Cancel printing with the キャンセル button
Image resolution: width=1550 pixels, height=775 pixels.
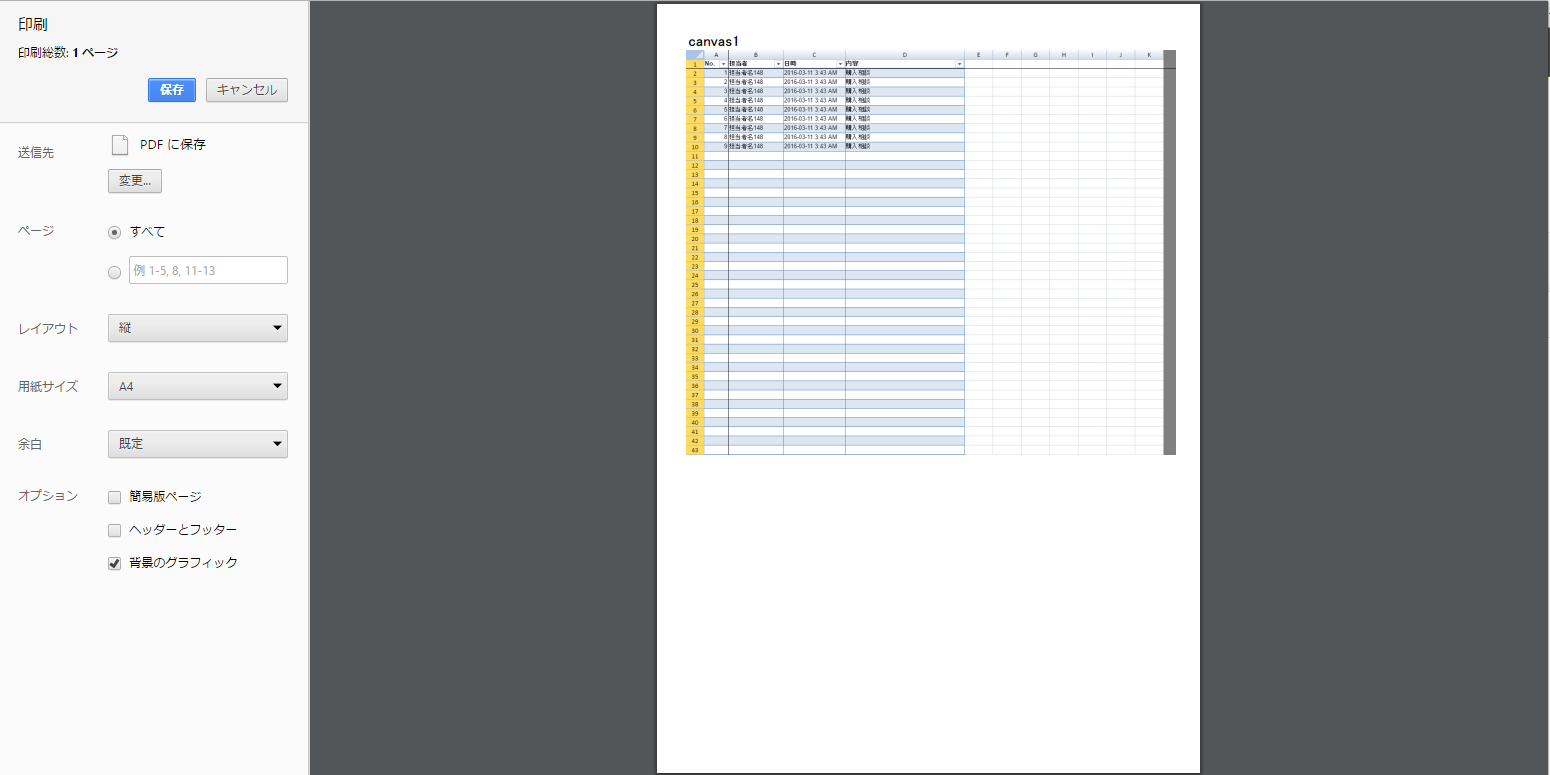click(247, 89)
